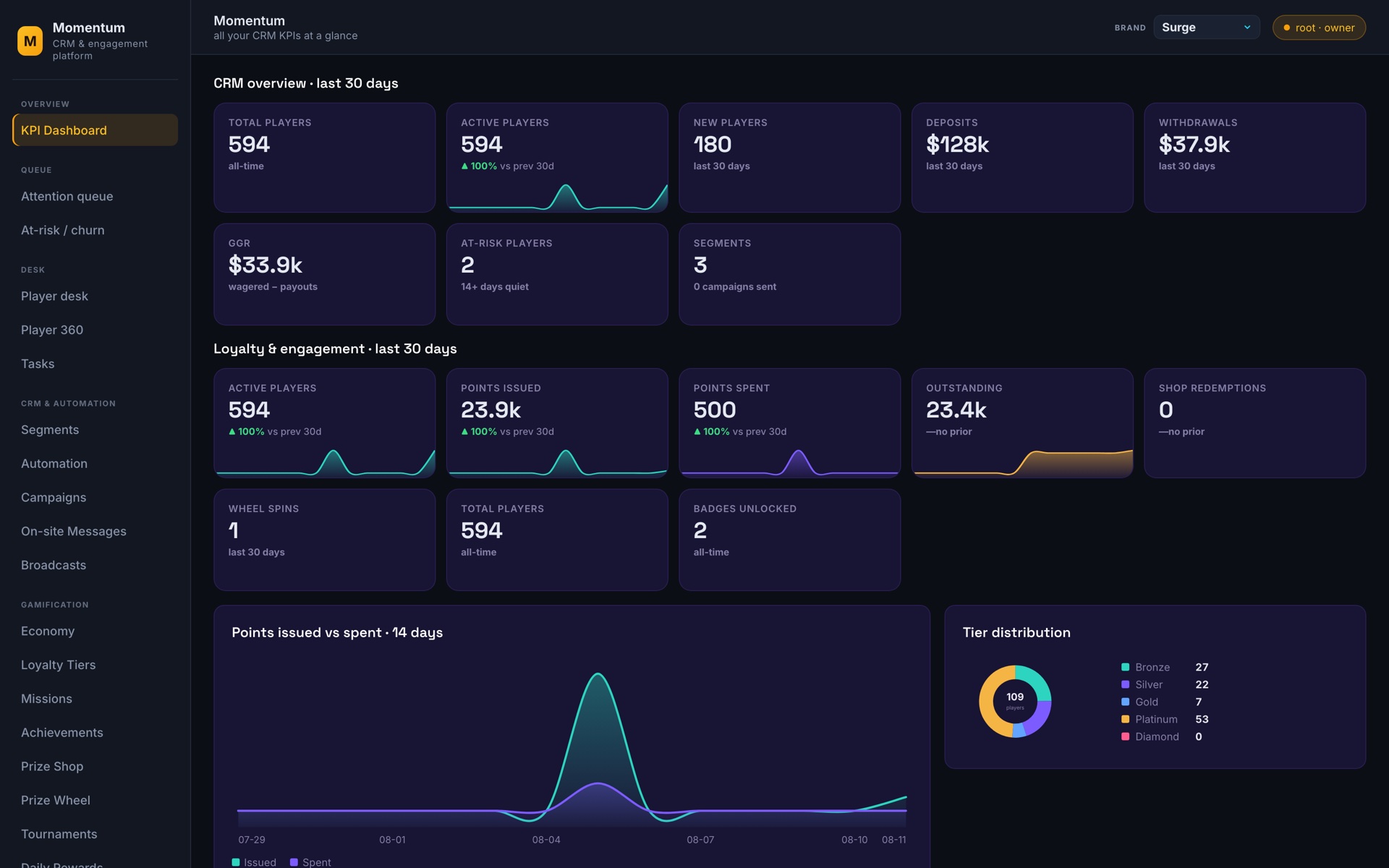Image resolution: width=1389 pixels, height=868 pixels.
Task: Select KPI Dashboard in sidebar
Action: [95, 130]
